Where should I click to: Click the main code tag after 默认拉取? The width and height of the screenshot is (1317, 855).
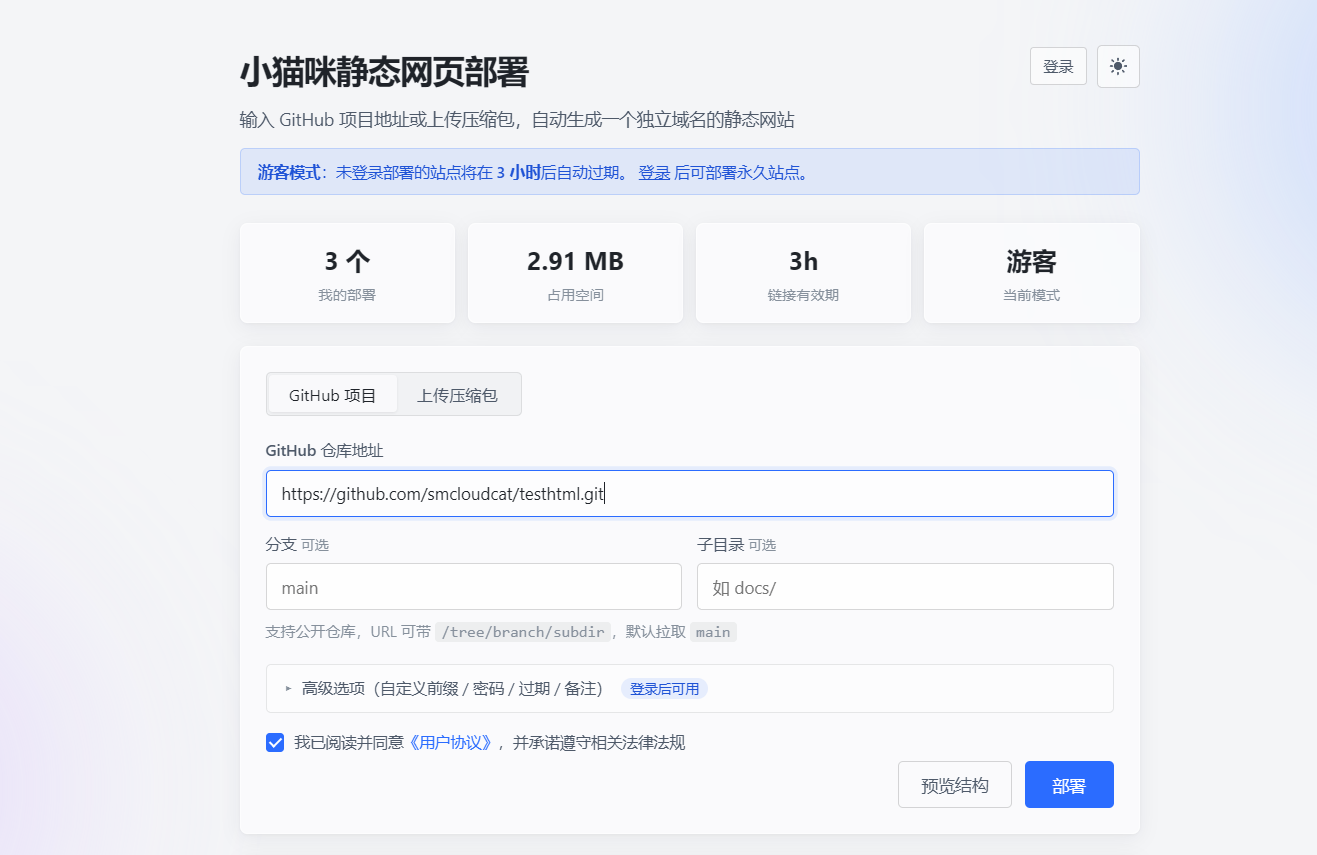click(713, 632)
